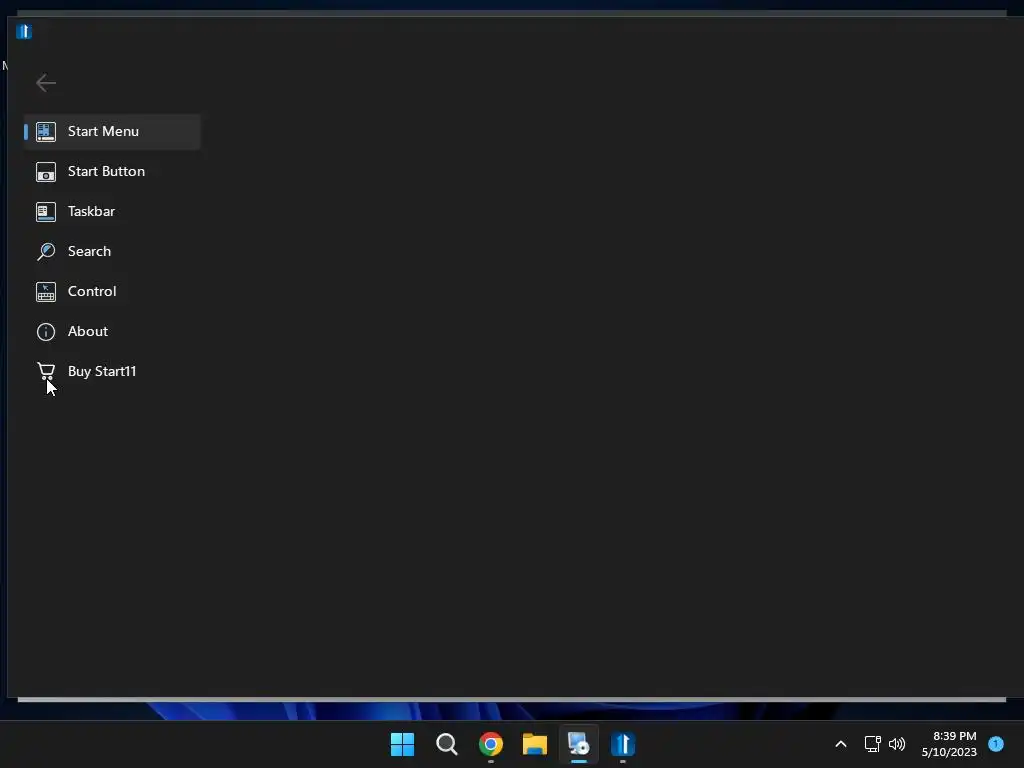Click the Search magnifier sidebar icon
1024x768 pixels.
coord(46,251)
